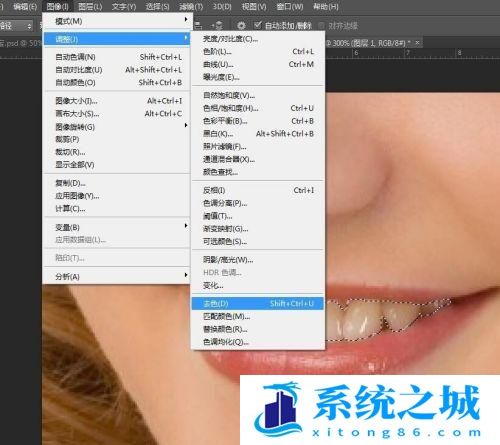Open 色调分离(P)... adjustment
500x445 pixels.
tap(258, 203)
